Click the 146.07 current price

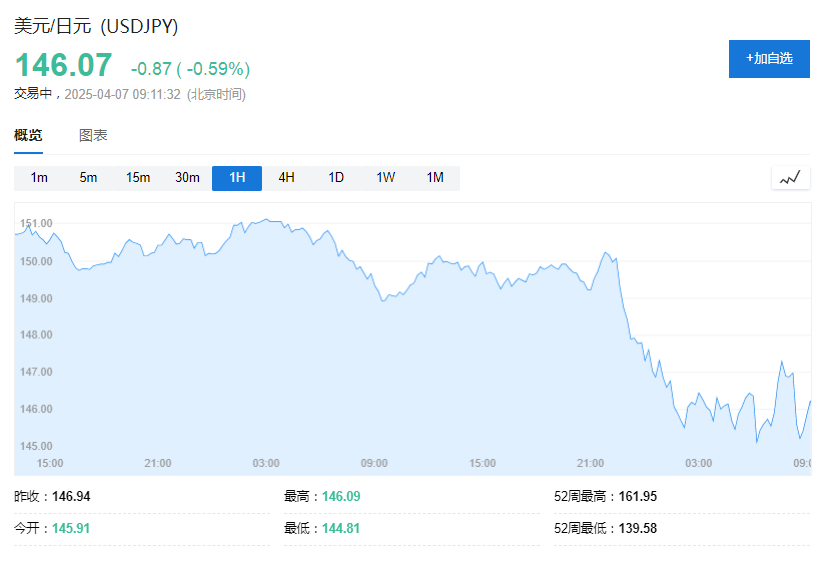[63, 65]
